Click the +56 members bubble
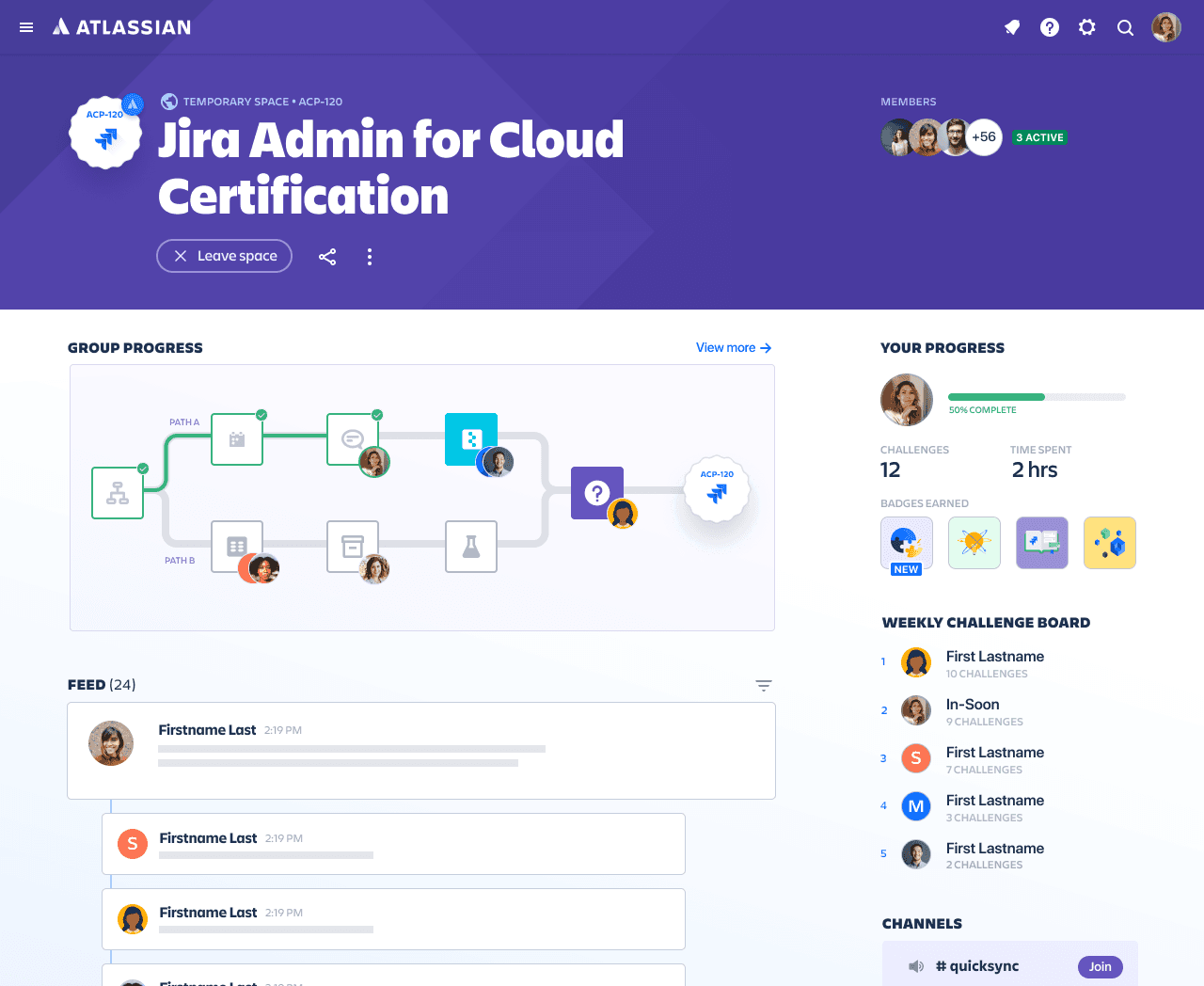Viewport: 1204px width, 986px height. pos(984,137)
